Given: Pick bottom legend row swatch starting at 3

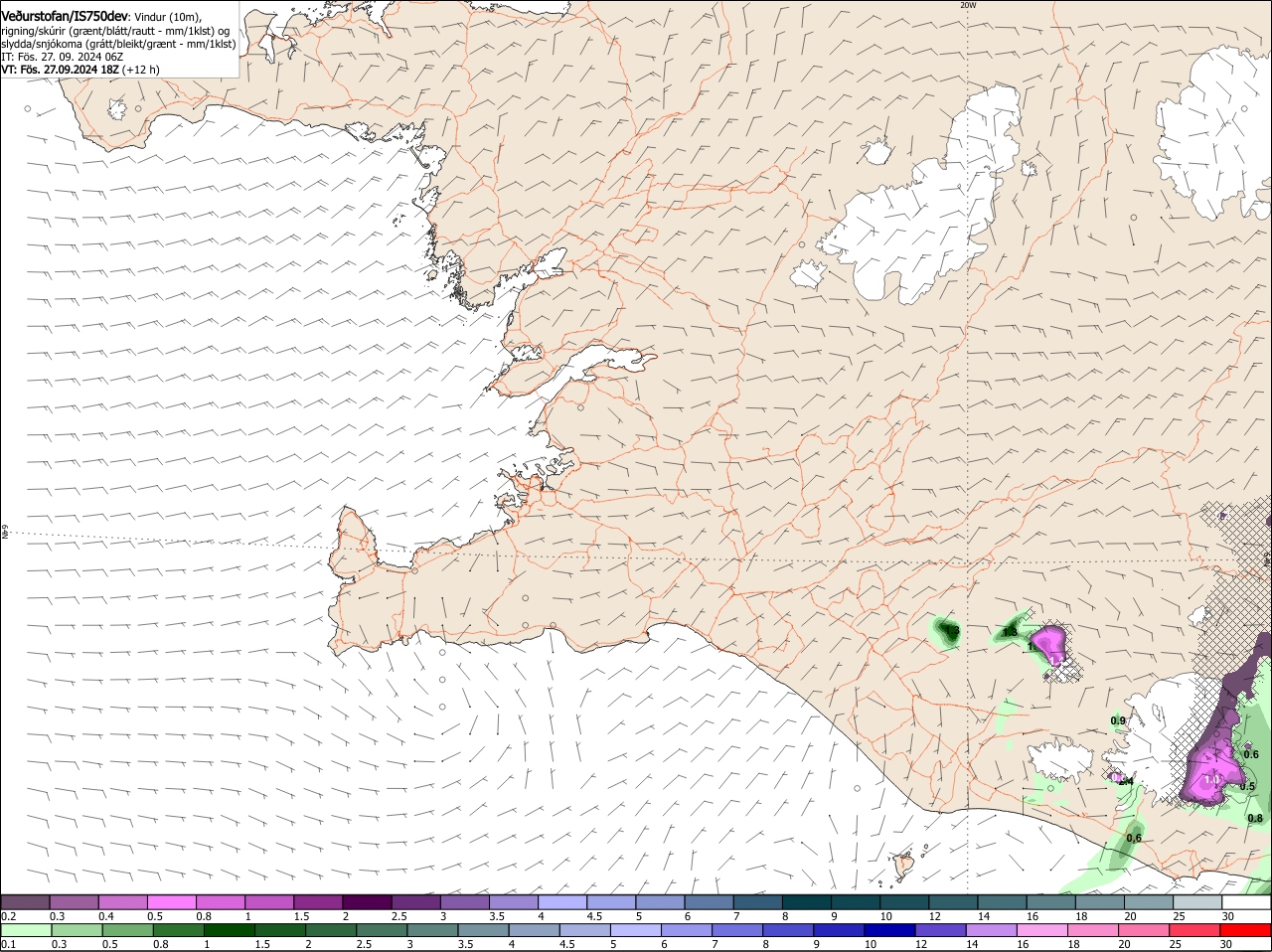Looking at the screenshot, I should click(x=432, y=930).
